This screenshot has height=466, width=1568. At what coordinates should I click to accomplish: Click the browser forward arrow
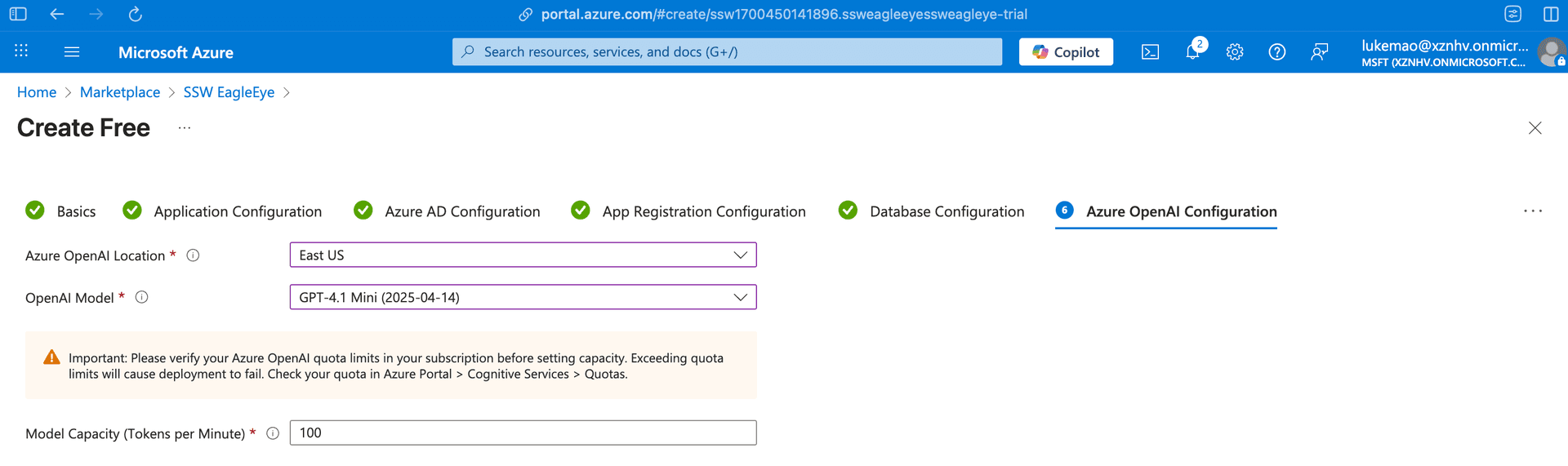pyautogui.click(x=96, y=14)
